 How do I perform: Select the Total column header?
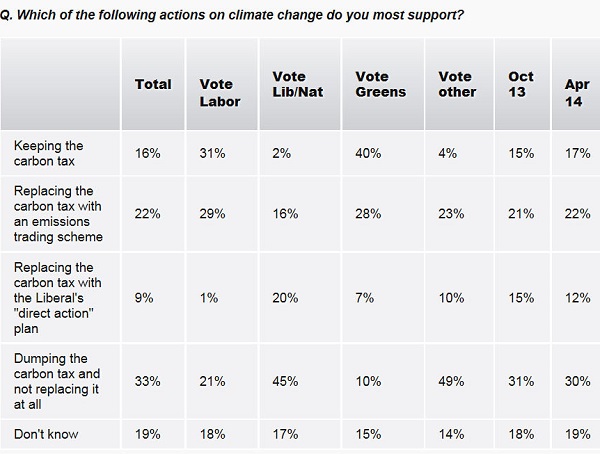point(153,85)
